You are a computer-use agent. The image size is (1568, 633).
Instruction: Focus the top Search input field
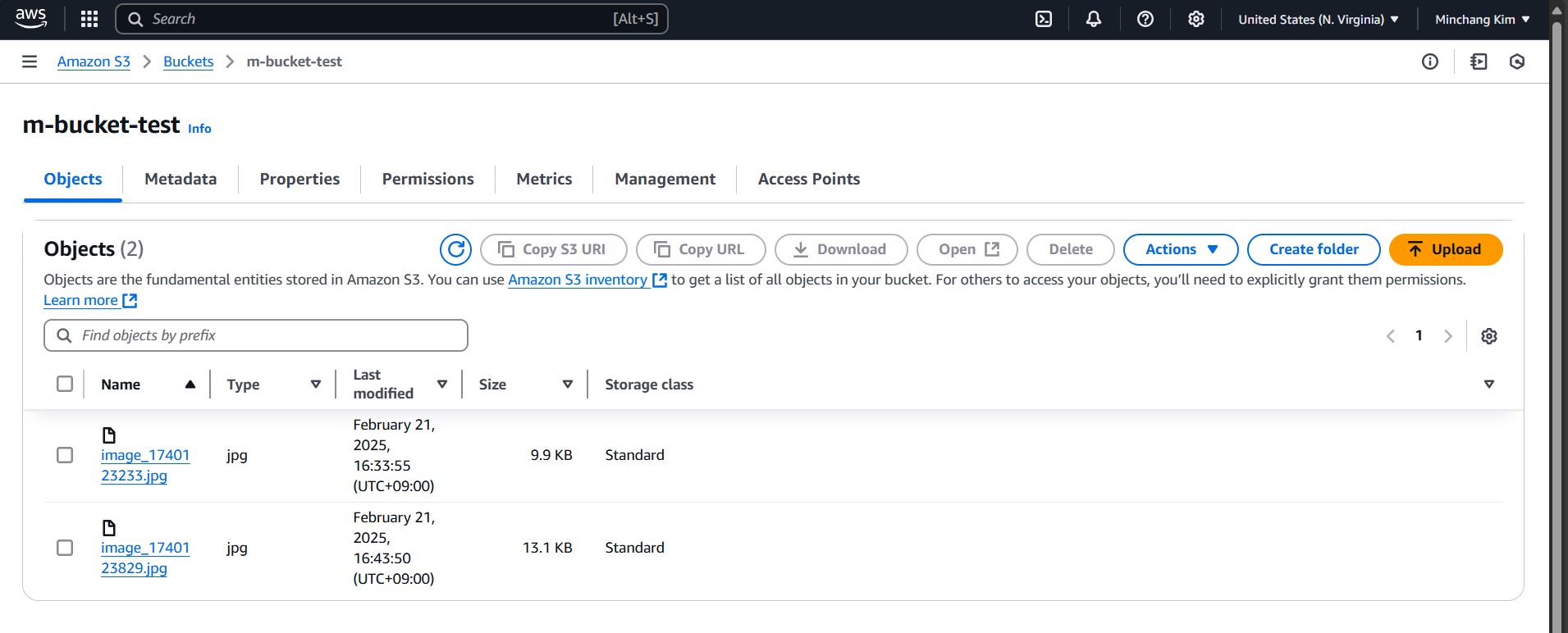click(x=392, y=19)
